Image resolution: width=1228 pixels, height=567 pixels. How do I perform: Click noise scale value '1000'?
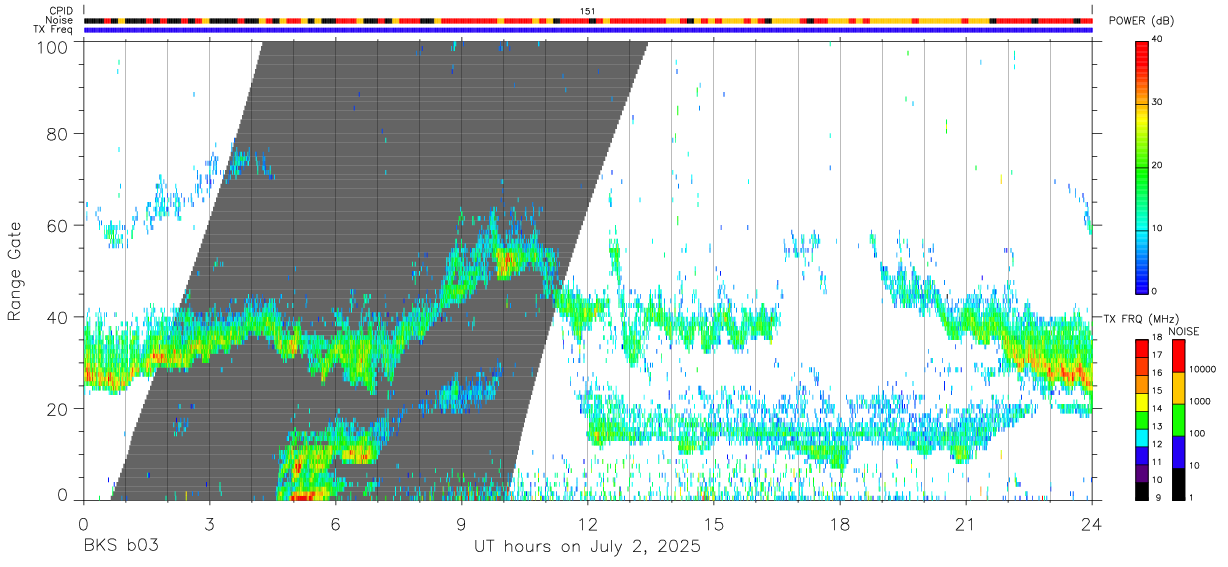1201,402
